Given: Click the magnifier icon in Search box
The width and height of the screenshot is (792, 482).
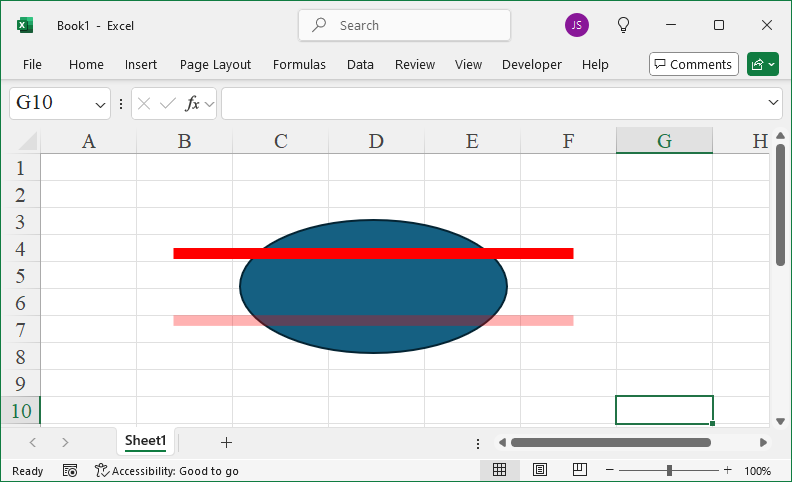Looking at the screenshot, I should 319,25.
